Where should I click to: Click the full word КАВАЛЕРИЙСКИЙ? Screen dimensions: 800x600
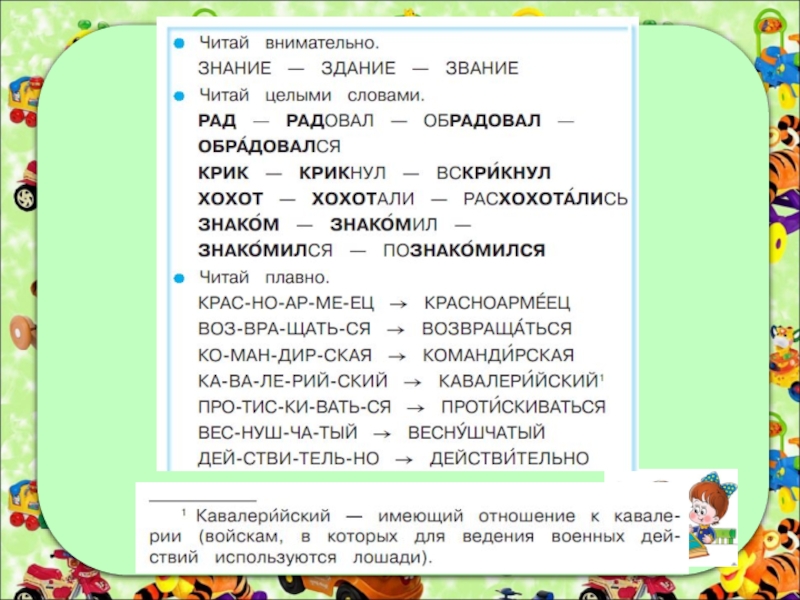click(518, 380)
